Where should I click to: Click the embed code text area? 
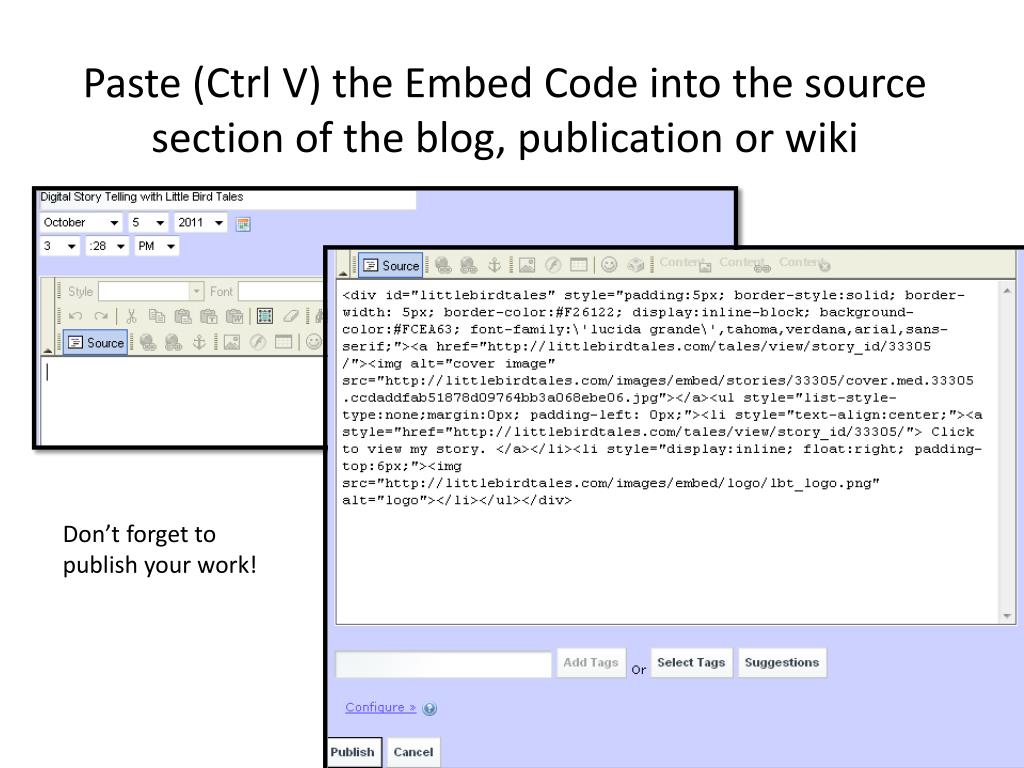[x=667, y=452]
